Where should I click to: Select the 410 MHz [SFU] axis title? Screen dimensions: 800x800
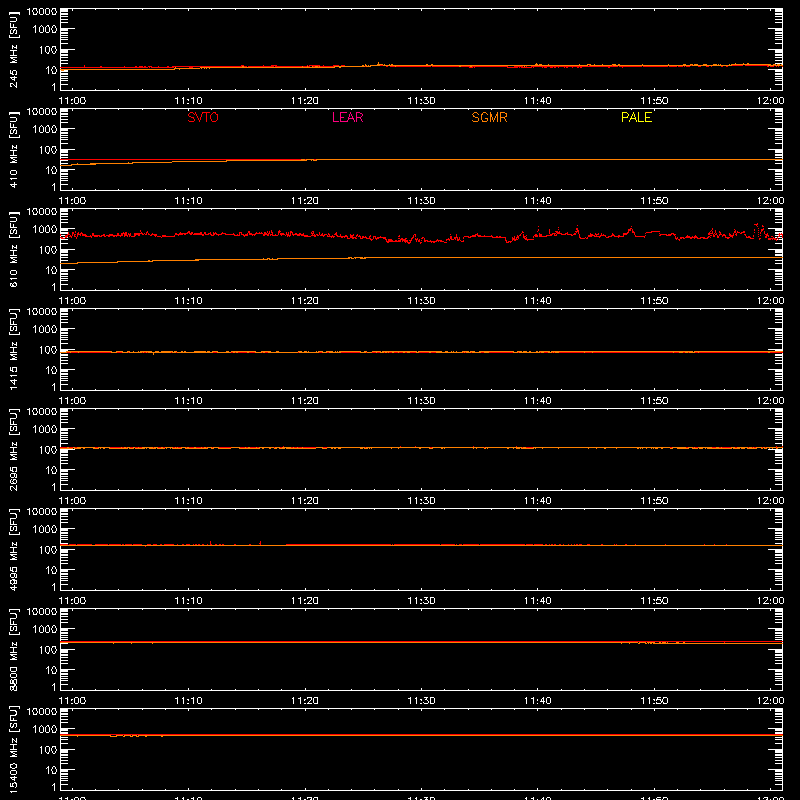pyautogui.click(x=13, y=150)
